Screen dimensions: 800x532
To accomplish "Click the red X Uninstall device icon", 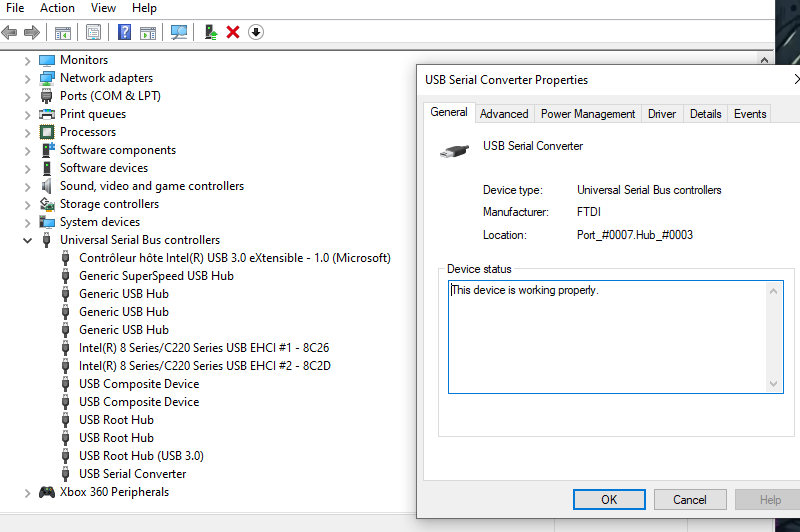I will click(x=233, y=32).
